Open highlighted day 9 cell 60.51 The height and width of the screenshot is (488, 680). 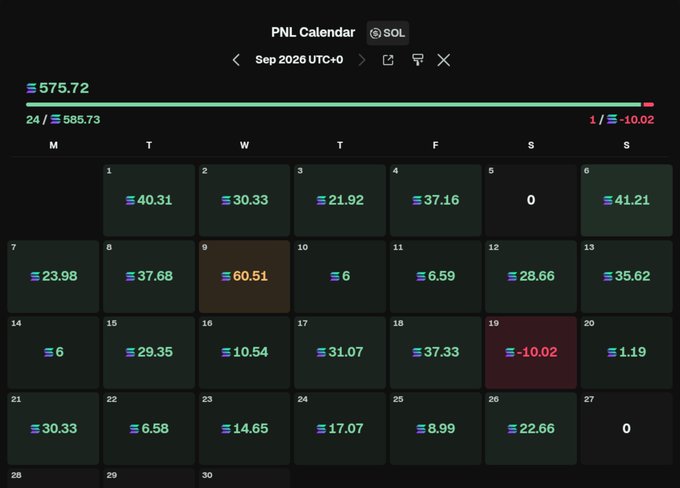[x=245, y=276]
